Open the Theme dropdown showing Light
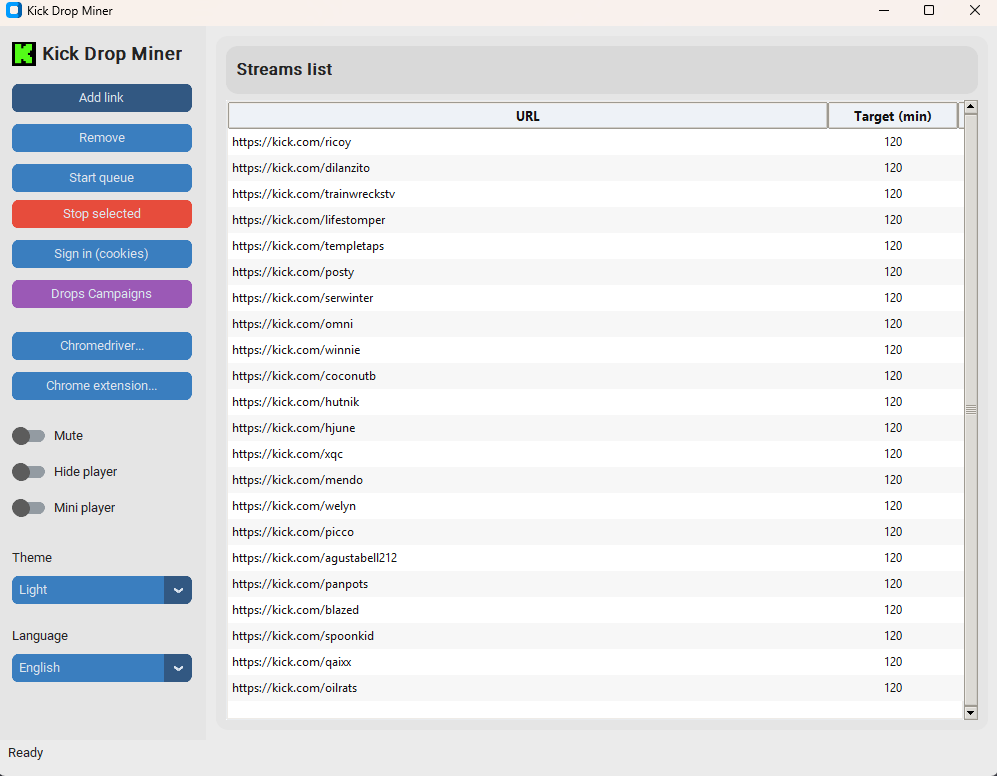The height and width of the screenshot is (776, 997). (102, 590)
